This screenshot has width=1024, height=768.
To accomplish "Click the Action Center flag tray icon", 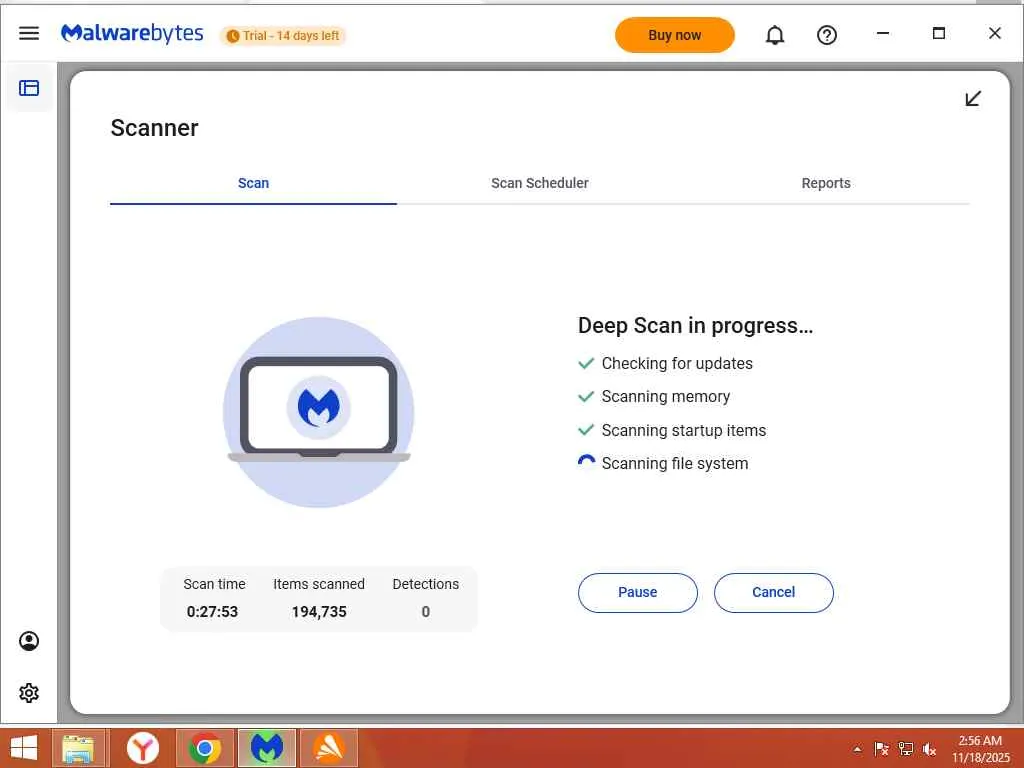I will pyautogui.click(x=881, y=749).
